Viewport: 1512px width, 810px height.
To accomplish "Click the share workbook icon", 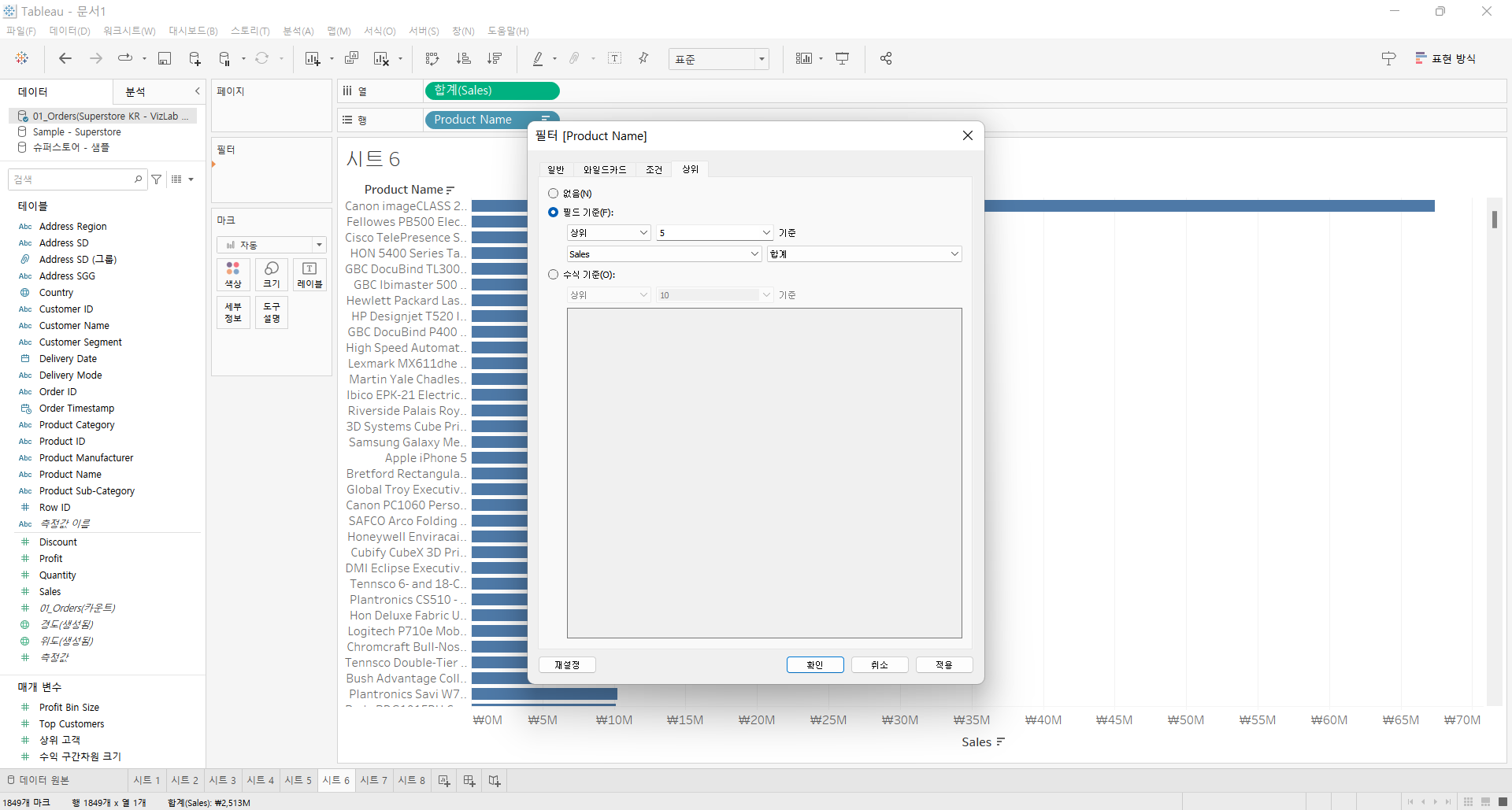I will coord(886,58).
